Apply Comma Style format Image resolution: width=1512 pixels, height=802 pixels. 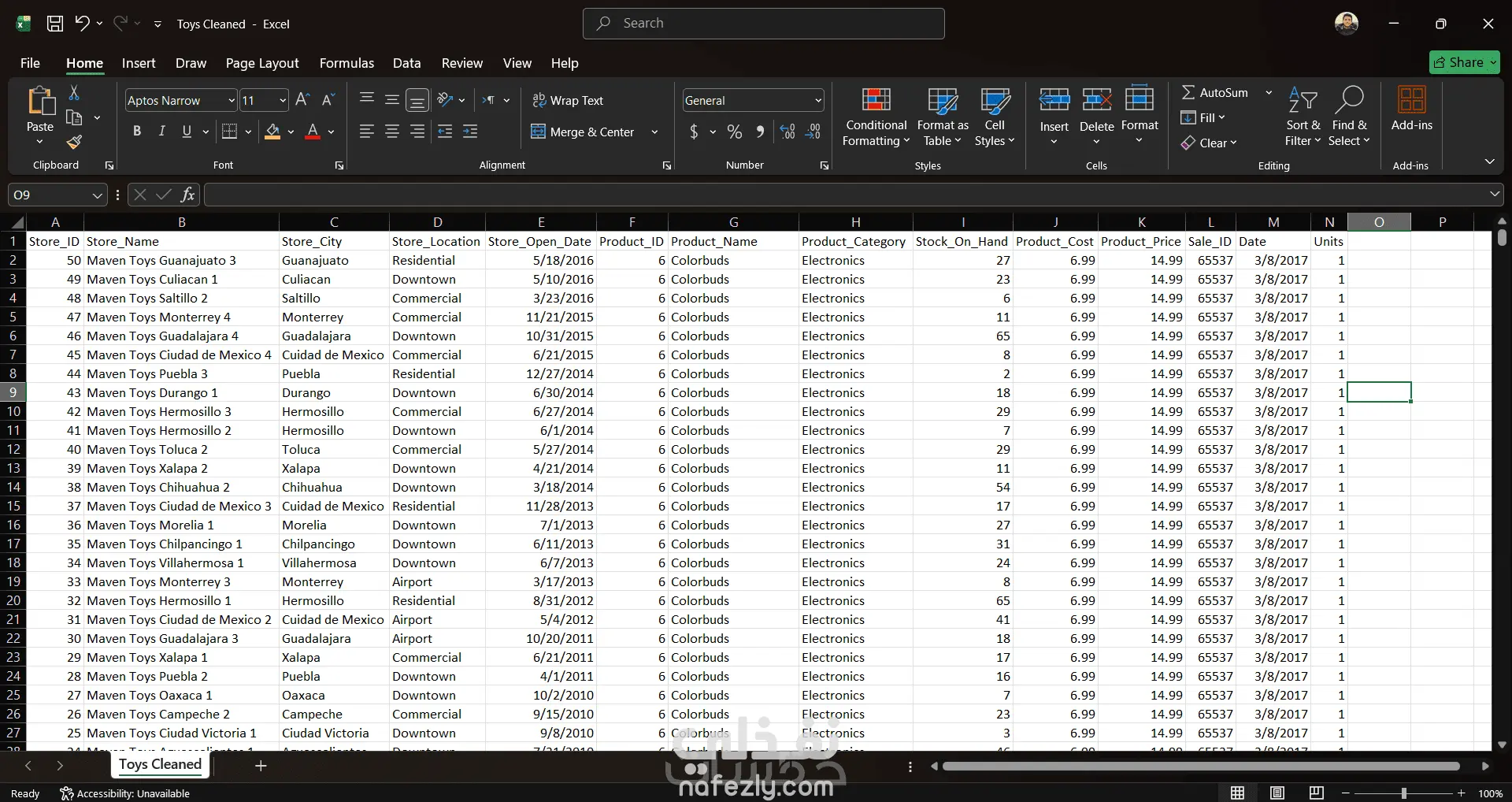pos(760,132)
